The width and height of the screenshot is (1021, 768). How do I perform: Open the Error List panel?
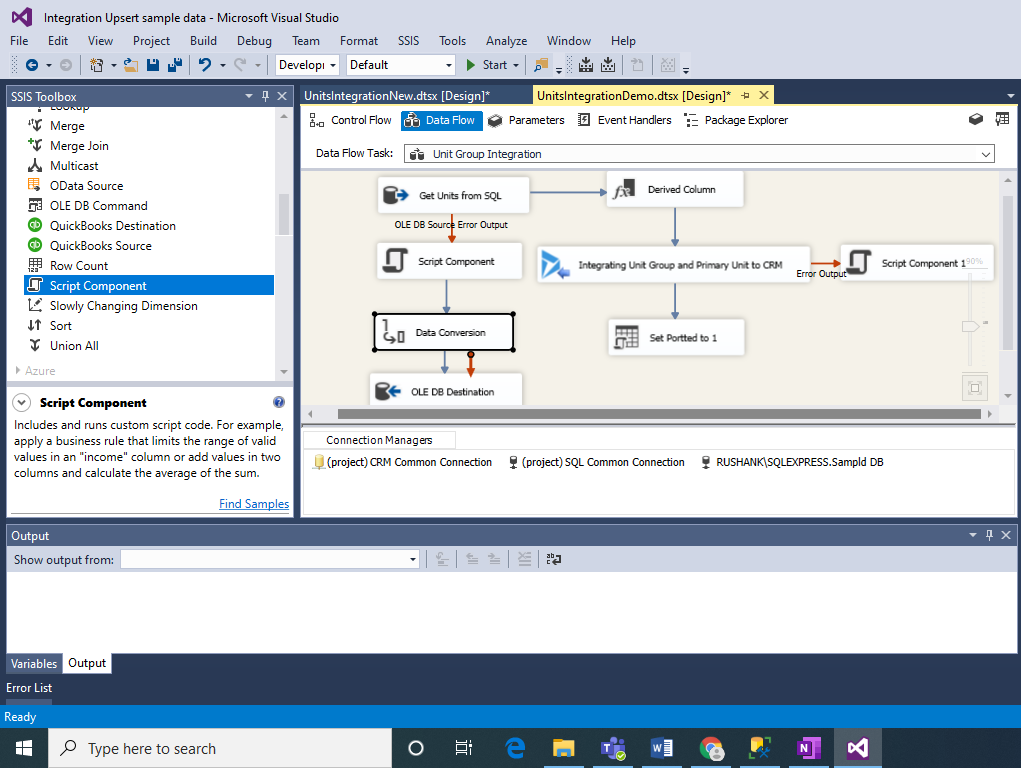click(x=29, y=687)
